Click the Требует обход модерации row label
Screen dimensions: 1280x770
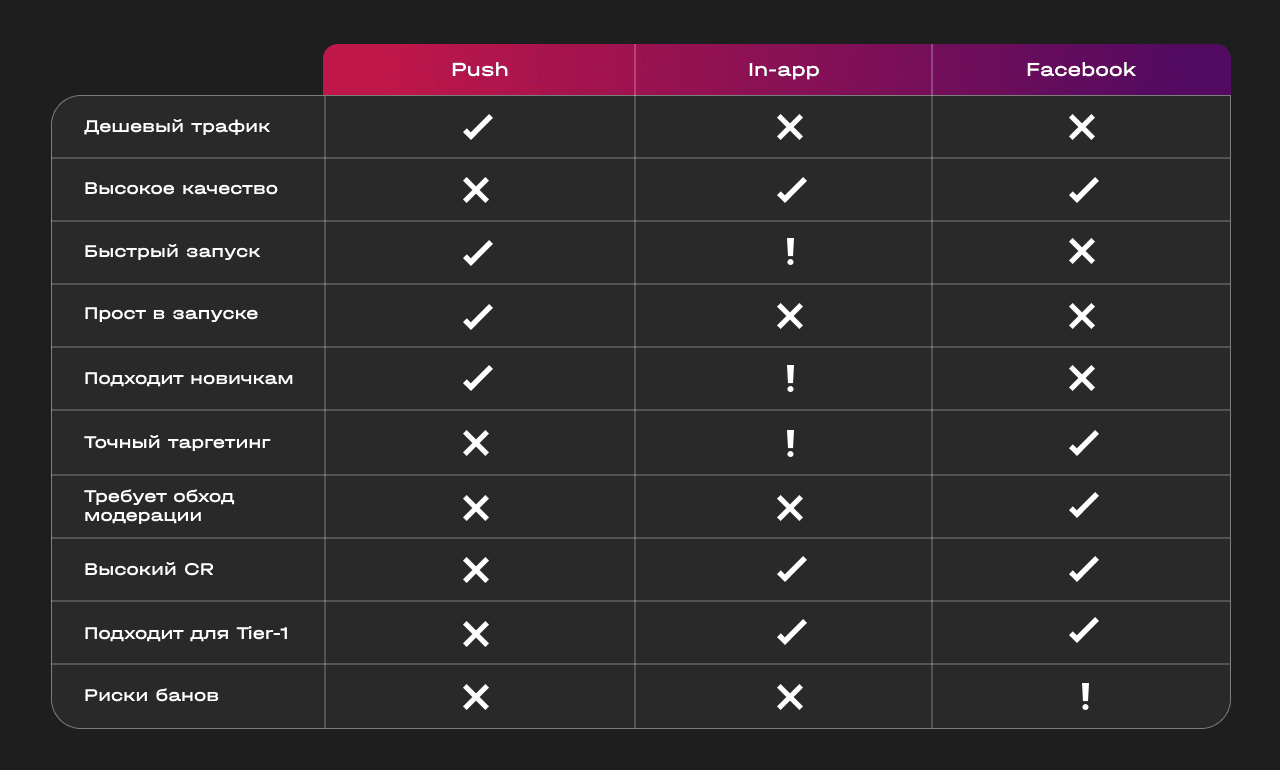159,506
